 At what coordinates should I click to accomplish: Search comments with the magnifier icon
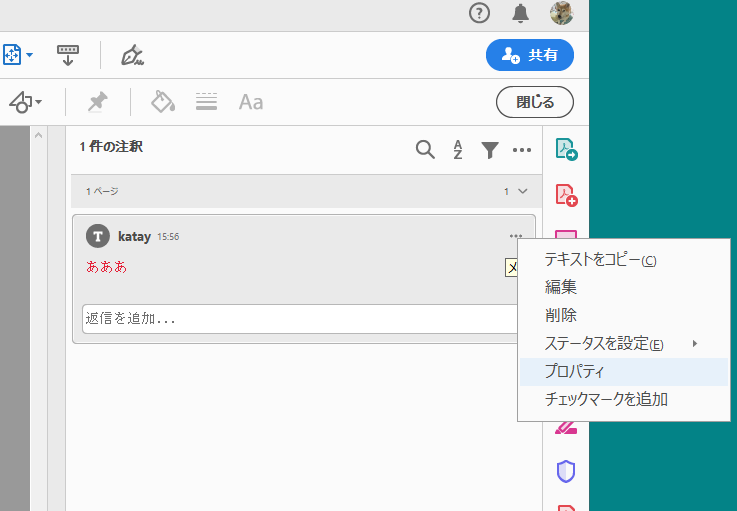(425, 149)
